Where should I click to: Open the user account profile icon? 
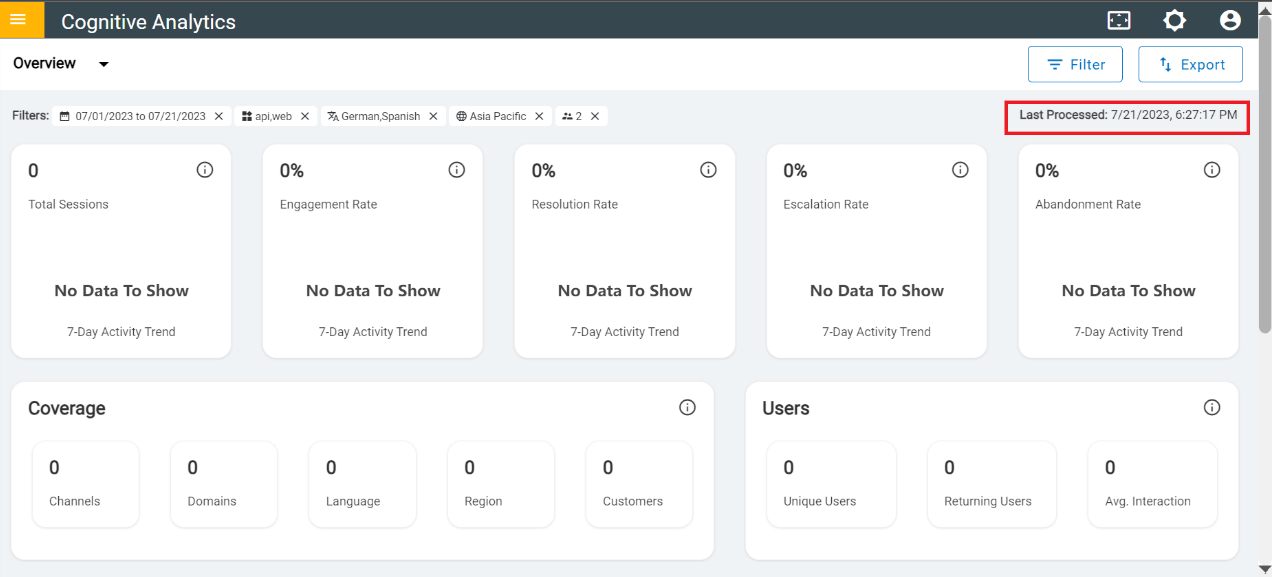click(1230, 20)
